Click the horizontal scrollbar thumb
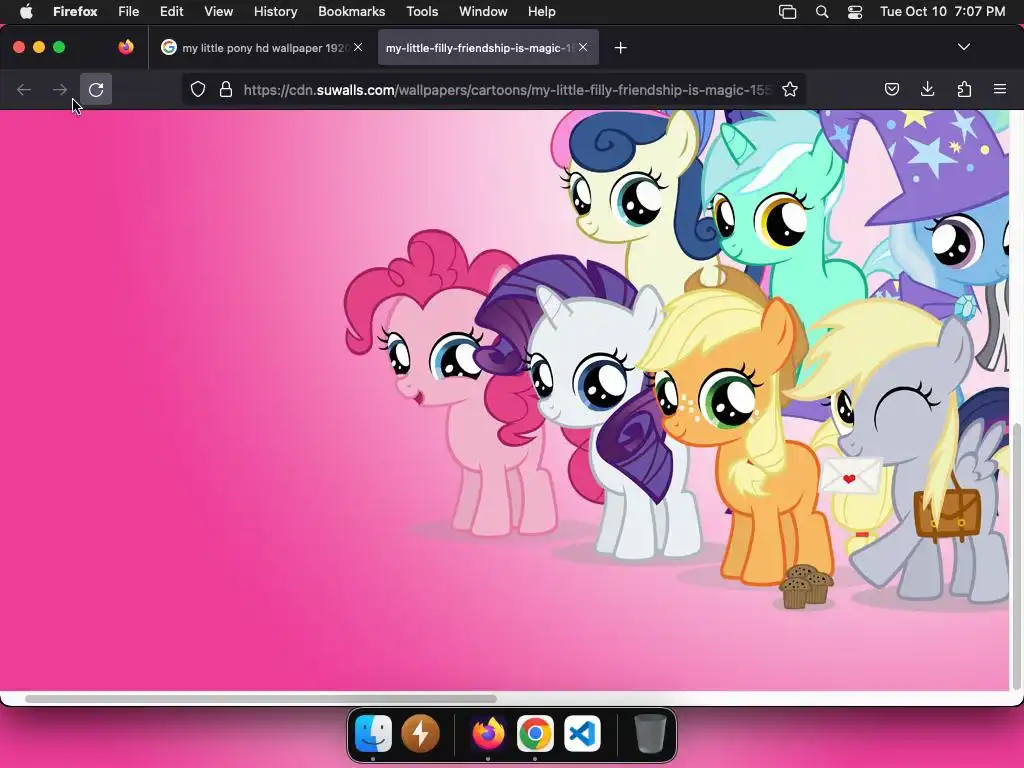Image resolution: width=1024 pixels, height=768 pixels. (x=261, y=699)
